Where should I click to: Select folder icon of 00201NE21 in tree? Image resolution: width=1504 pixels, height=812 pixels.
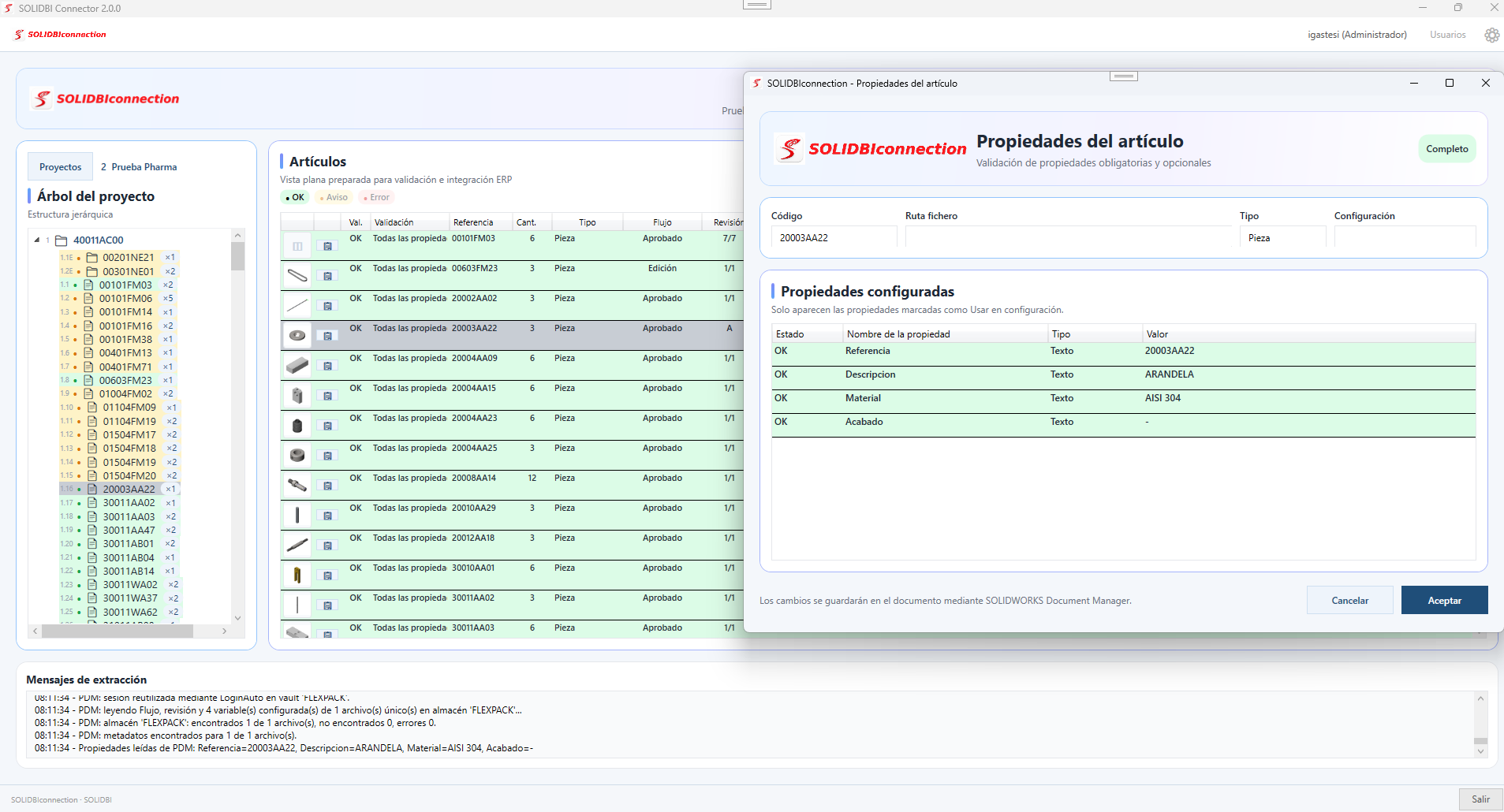pyautogui.click(x=92, y=258)
